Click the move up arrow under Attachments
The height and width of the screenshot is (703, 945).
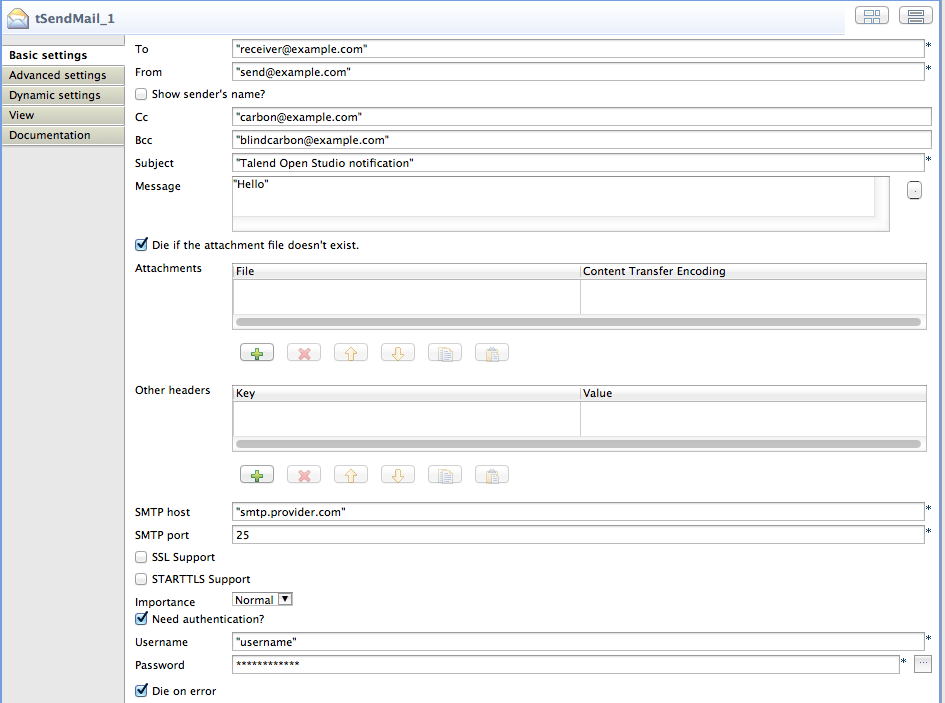pyautogui.click(x=351, y=353)
